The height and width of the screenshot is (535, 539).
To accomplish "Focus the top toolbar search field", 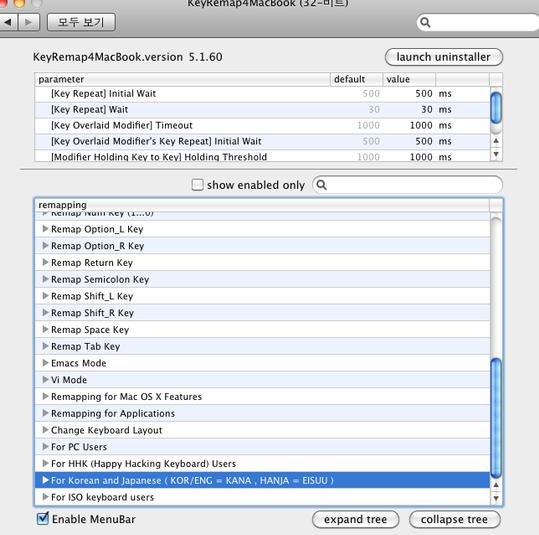I will [478, 22].
